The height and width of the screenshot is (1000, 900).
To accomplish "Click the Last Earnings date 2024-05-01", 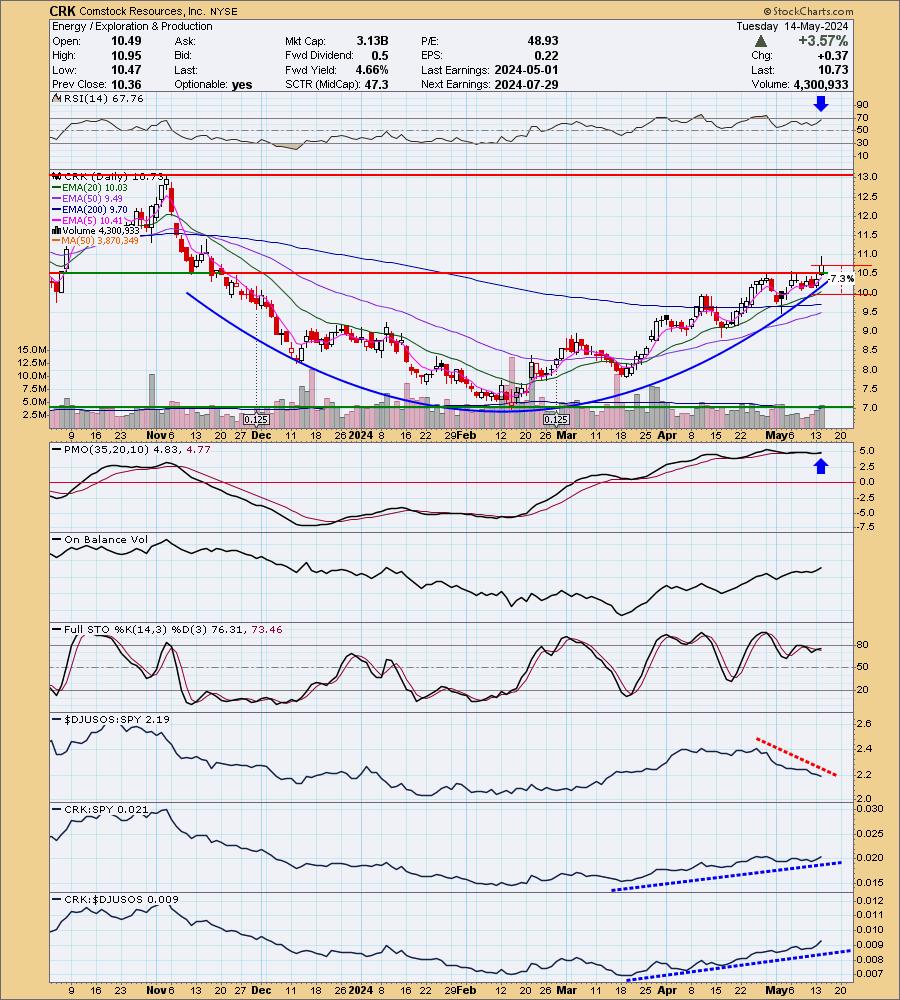I will point(526,70).
